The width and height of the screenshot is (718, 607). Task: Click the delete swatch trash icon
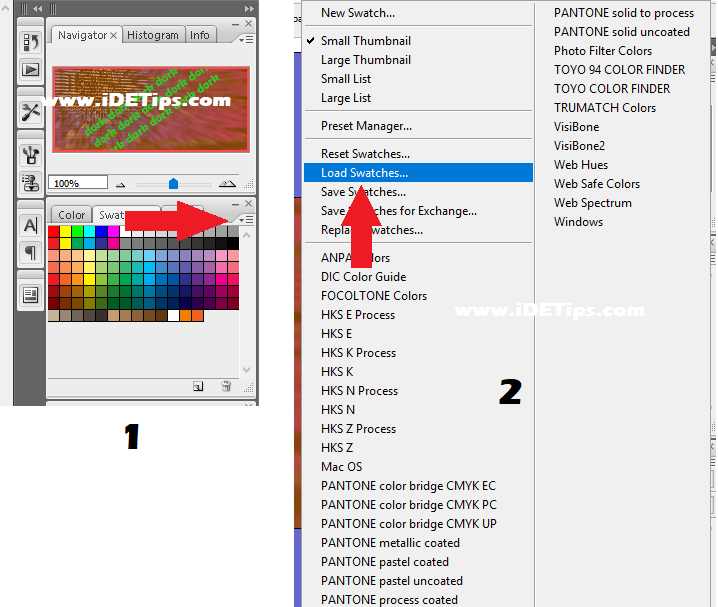[226, 386]
